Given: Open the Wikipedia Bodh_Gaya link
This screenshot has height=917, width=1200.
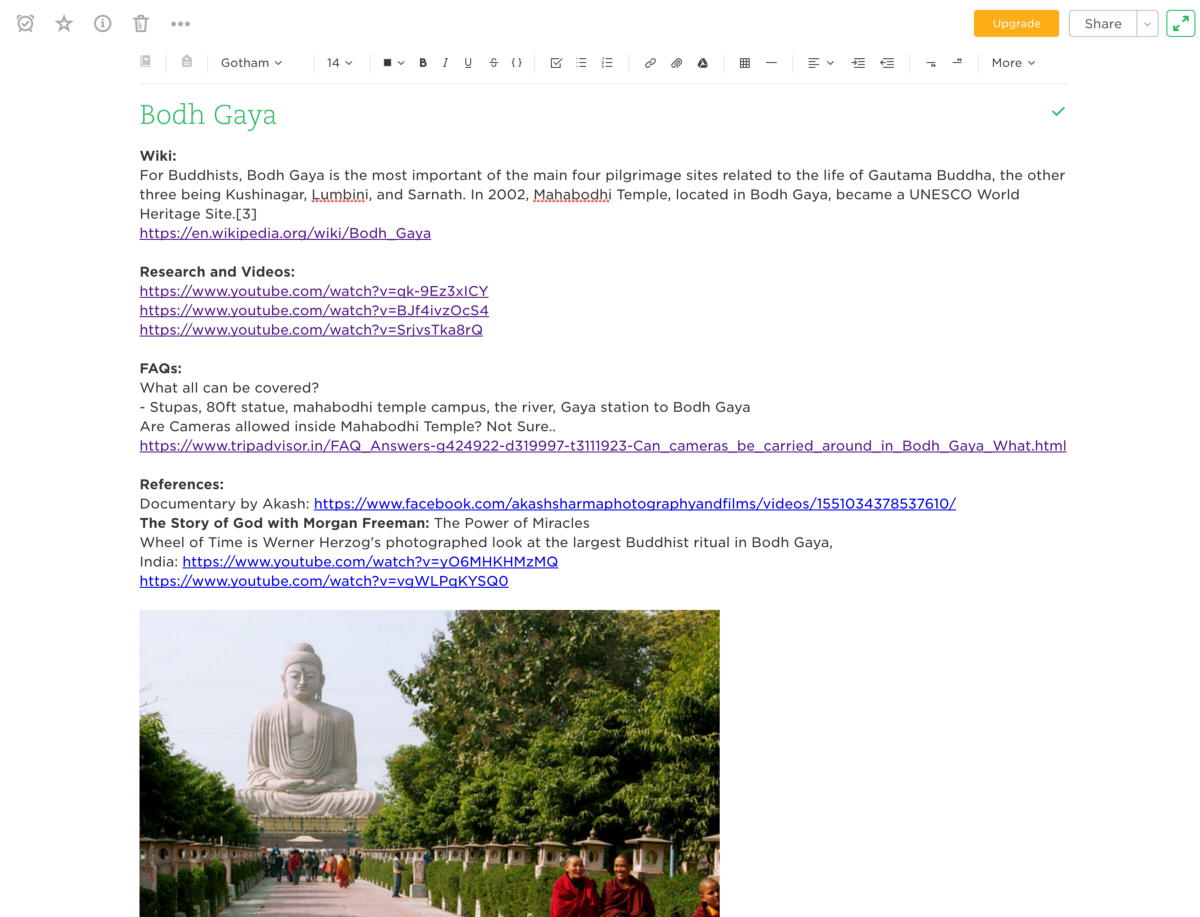Looking at the screenshot, I should [x=285, y=233].
